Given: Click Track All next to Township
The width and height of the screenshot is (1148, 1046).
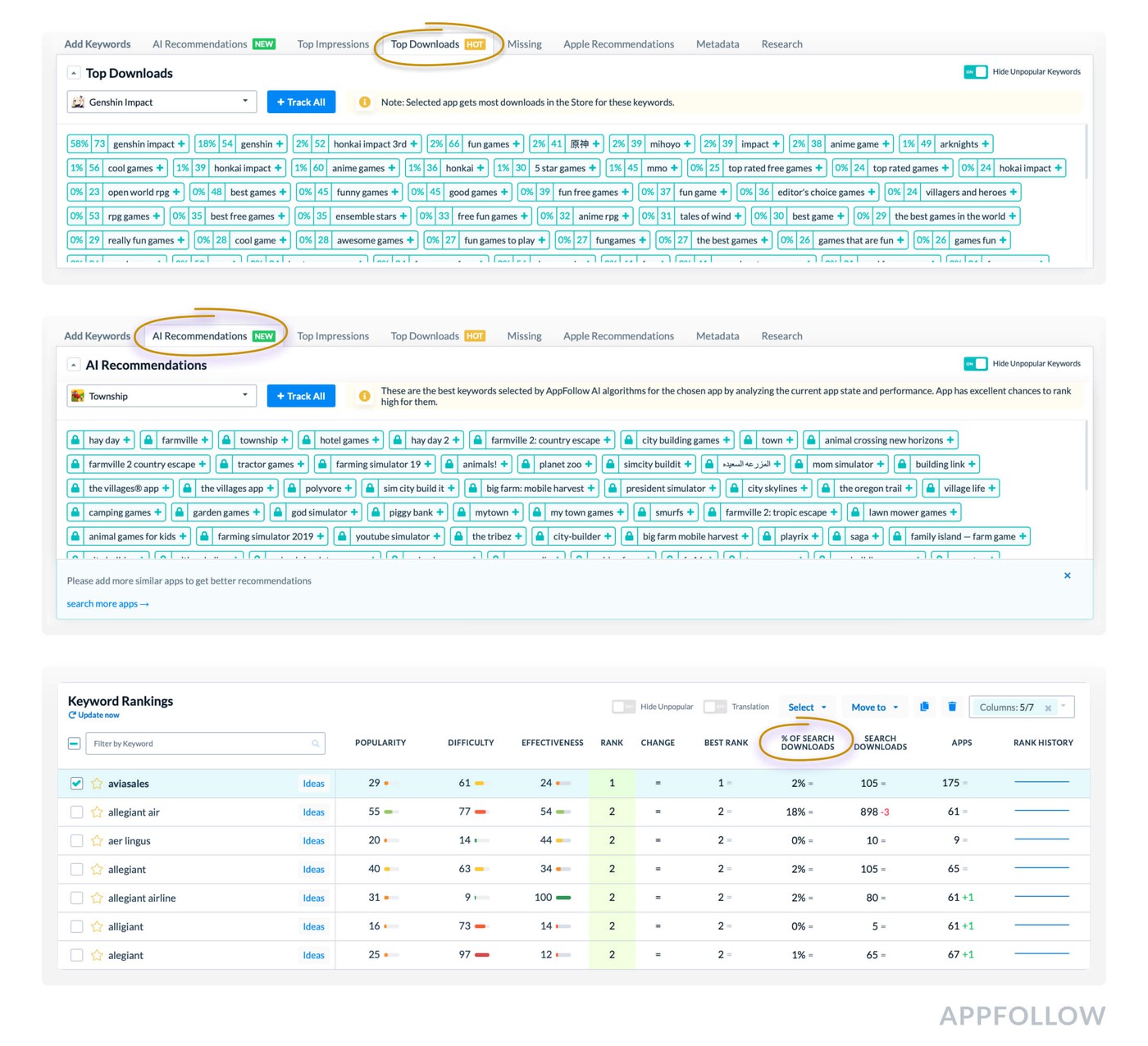Looking at the screenshot, I should pyautogui.click(x=301, y=397).
